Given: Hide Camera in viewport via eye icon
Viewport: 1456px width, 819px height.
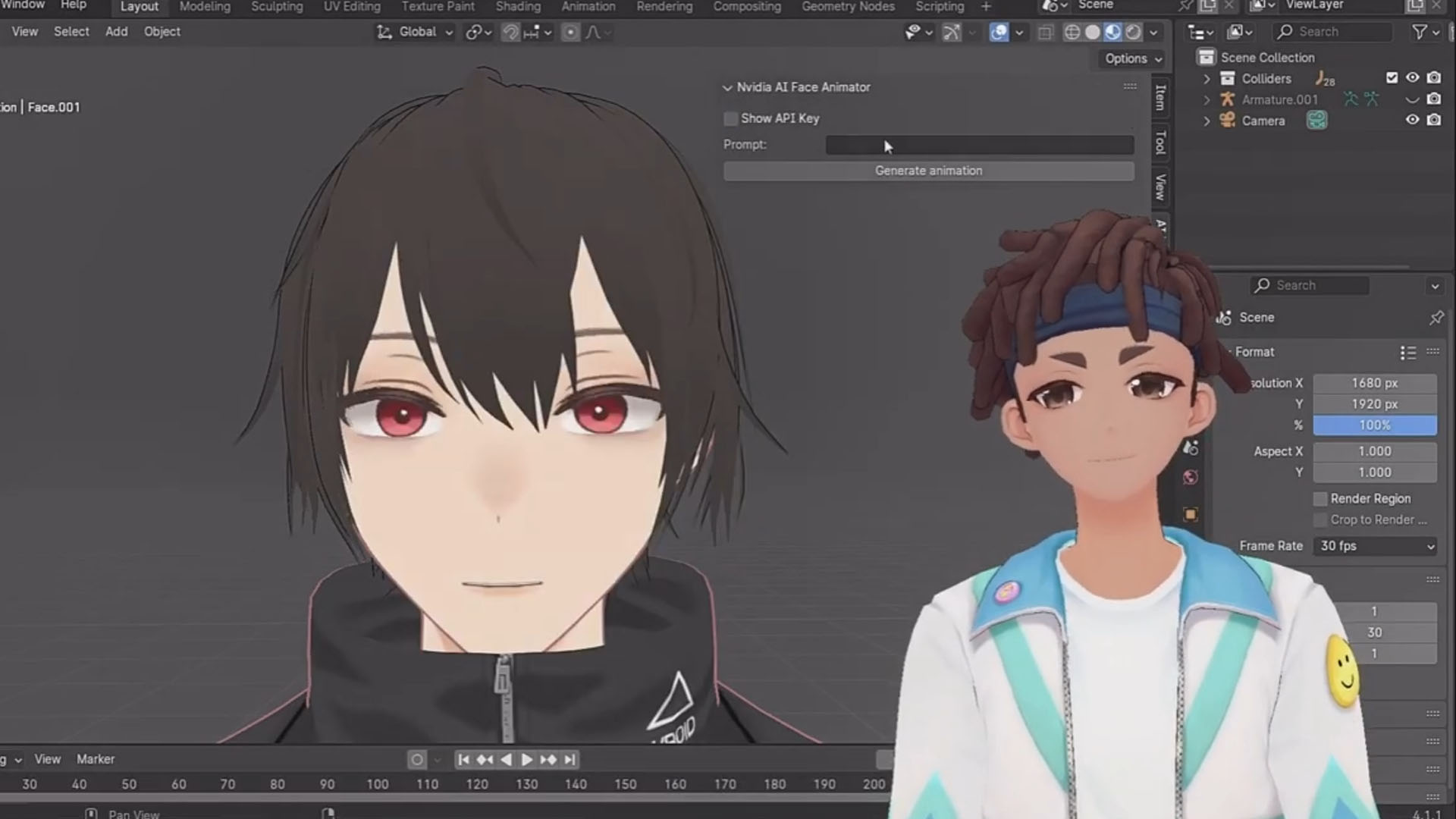Looking at the screenshot, I should tap(1412, 120).
